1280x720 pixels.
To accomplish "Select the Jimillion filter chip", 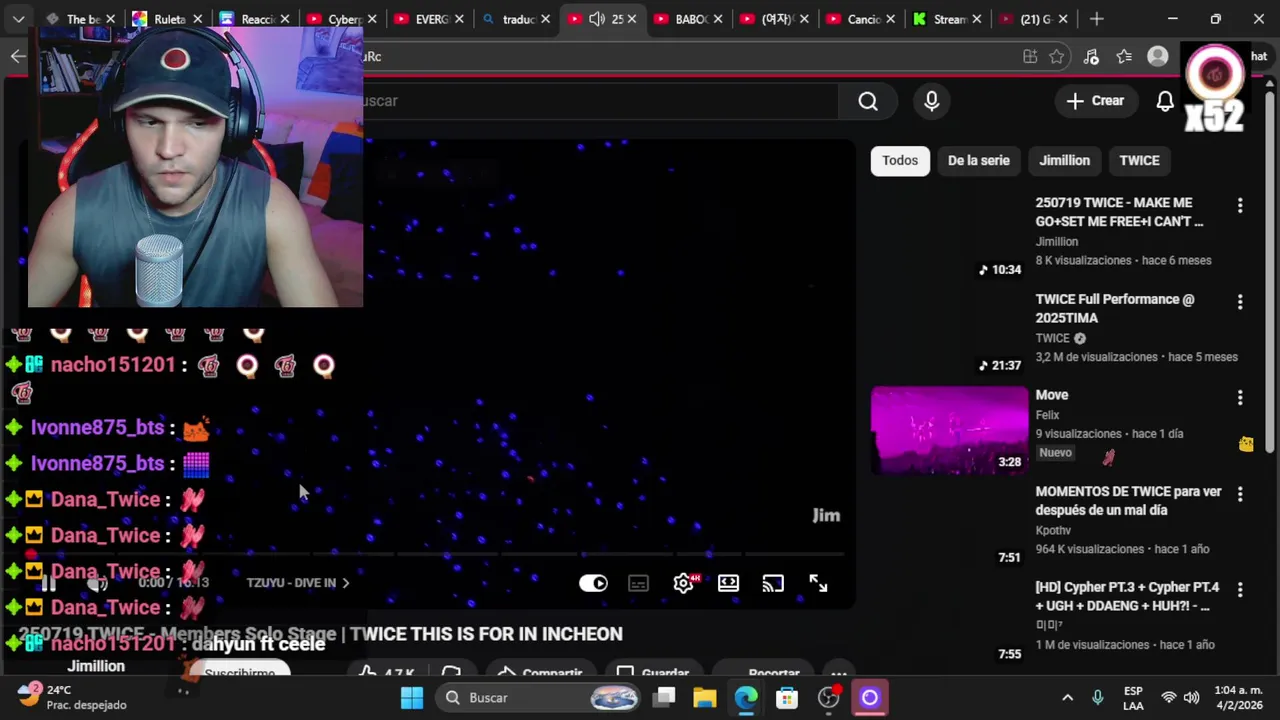I will (x=1064, y=160).
